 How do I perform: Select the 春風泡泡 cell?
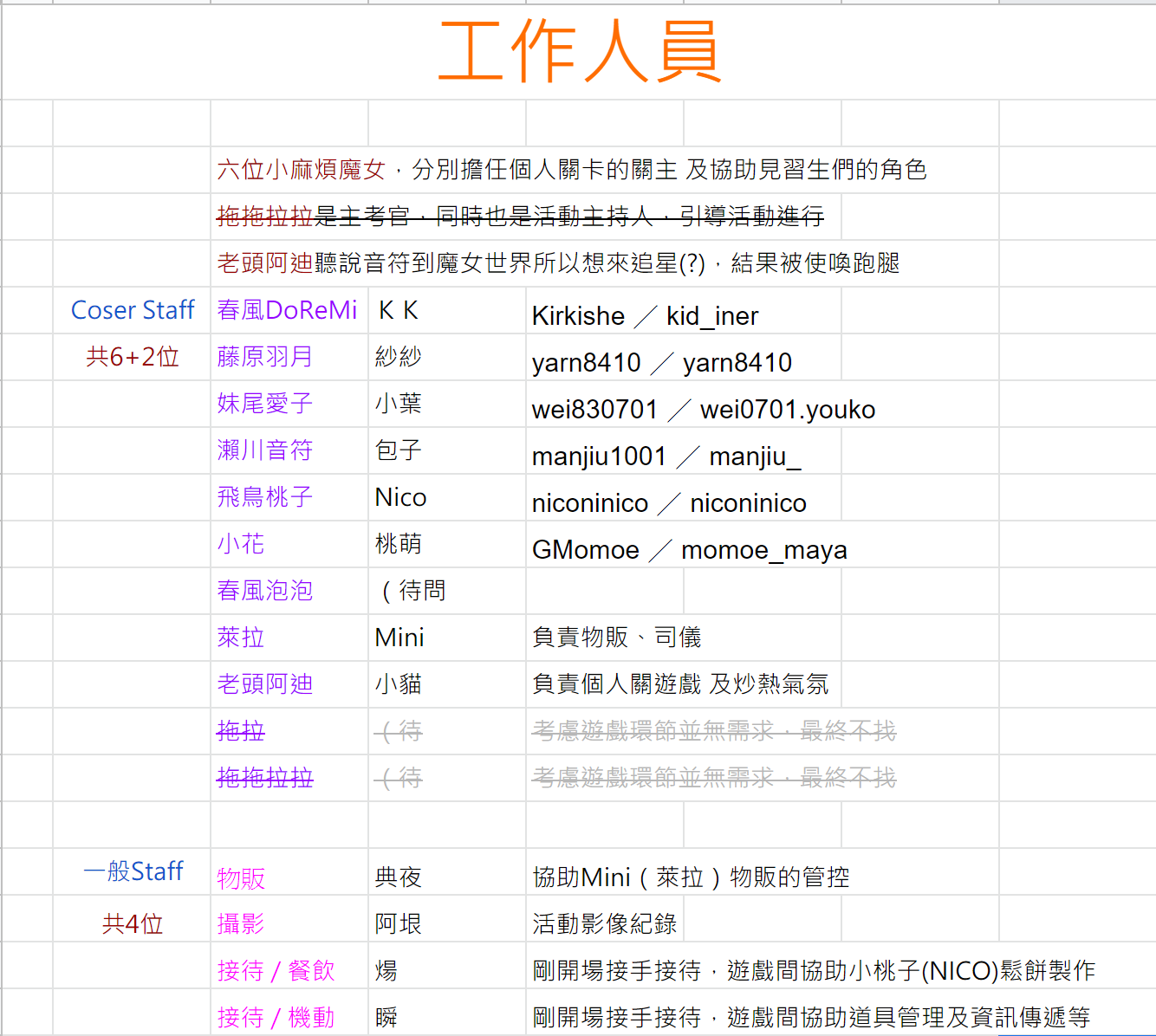[x=289, y=591]
